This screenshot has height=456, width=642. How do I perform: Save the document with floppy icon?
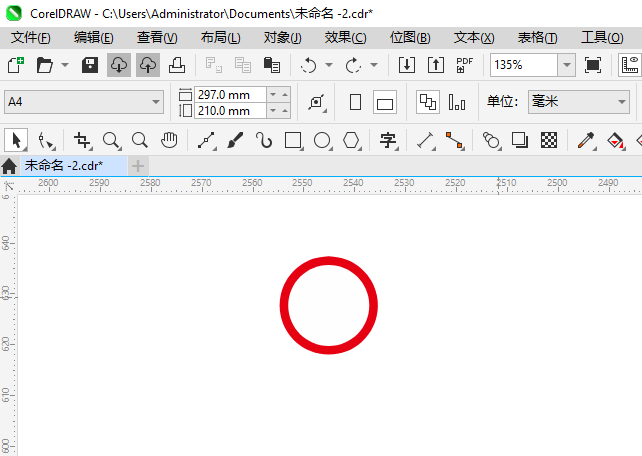(90, 65)
